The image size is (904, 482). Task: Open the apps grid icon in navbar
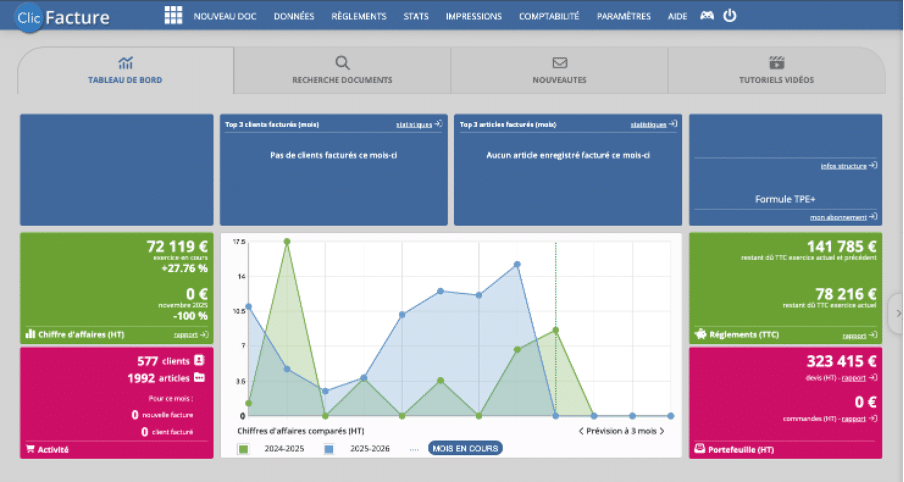click(x=173, y=15)
